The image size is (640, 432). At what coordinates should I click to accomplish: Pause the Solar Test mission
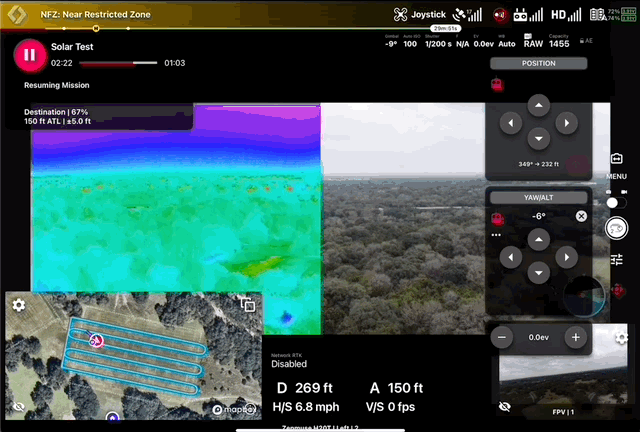point(29,55)
